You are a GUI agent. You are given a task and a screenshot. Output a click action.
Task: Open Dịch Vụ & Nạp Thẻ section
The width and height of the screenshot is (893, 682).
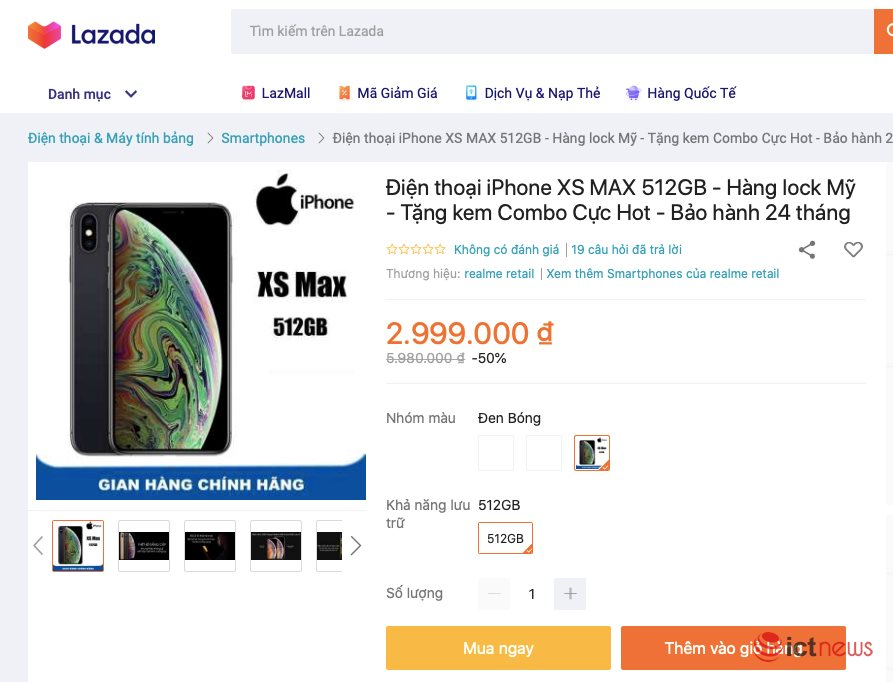[x=532, y=93]
